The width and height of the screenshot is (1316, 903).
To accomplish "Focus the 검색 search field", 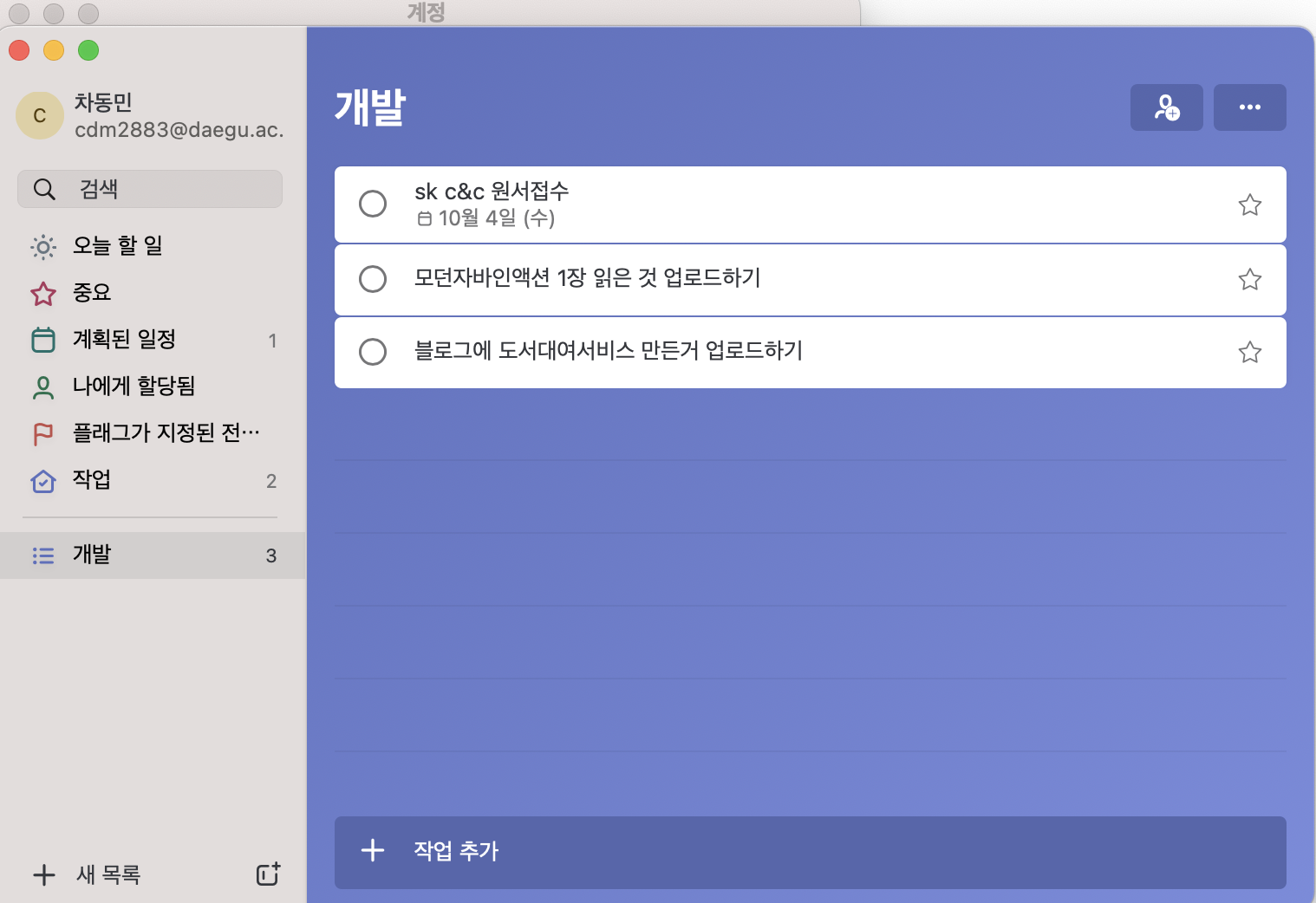I will coord(150,189).
